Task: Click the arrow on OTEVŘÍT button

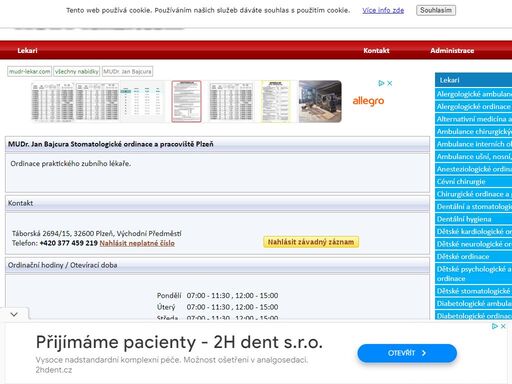Action: coord(424,353)
